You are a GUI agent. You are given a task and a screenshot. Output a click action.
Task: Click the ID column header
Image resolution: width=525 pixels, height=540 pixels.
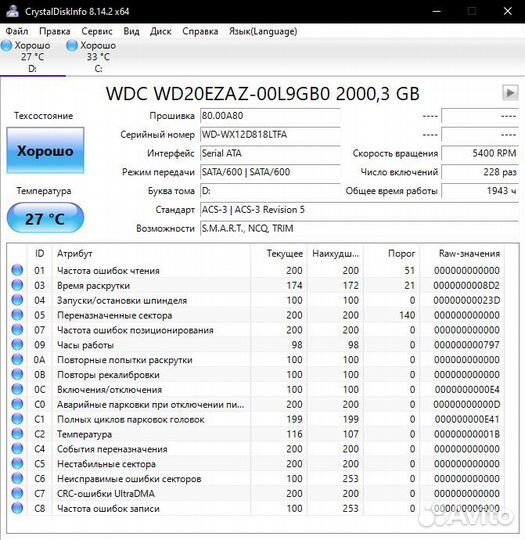39,253
